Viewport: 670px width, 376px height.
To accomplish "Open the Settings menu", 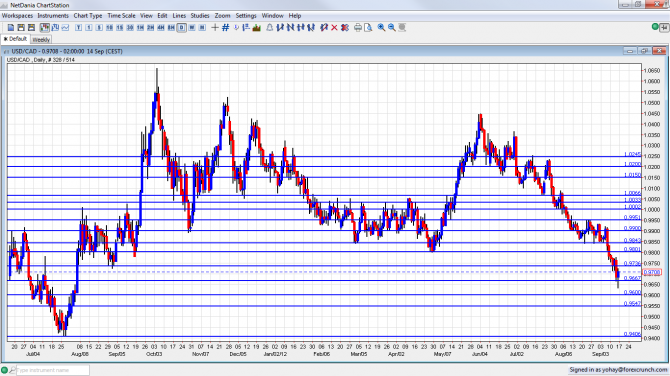I will tap(246, 16).
